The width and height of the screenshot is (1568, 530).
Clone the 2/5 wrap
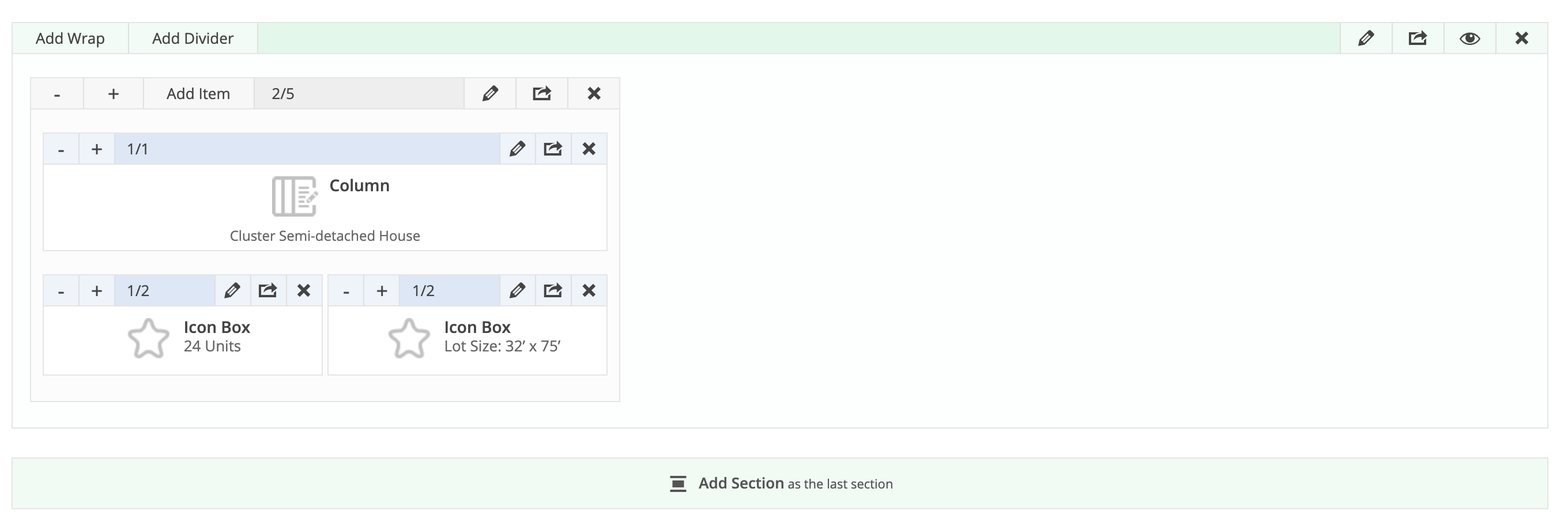(542, 94)
